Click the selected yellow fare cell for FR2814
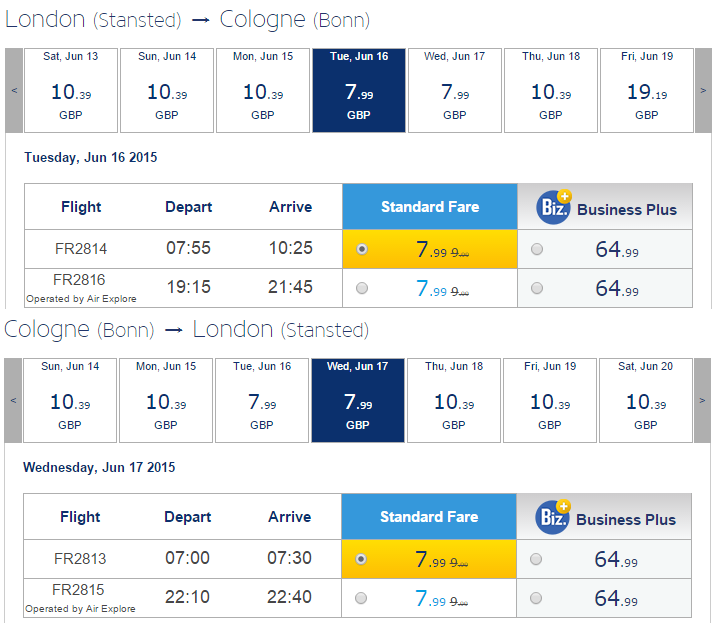 (430, 249)
